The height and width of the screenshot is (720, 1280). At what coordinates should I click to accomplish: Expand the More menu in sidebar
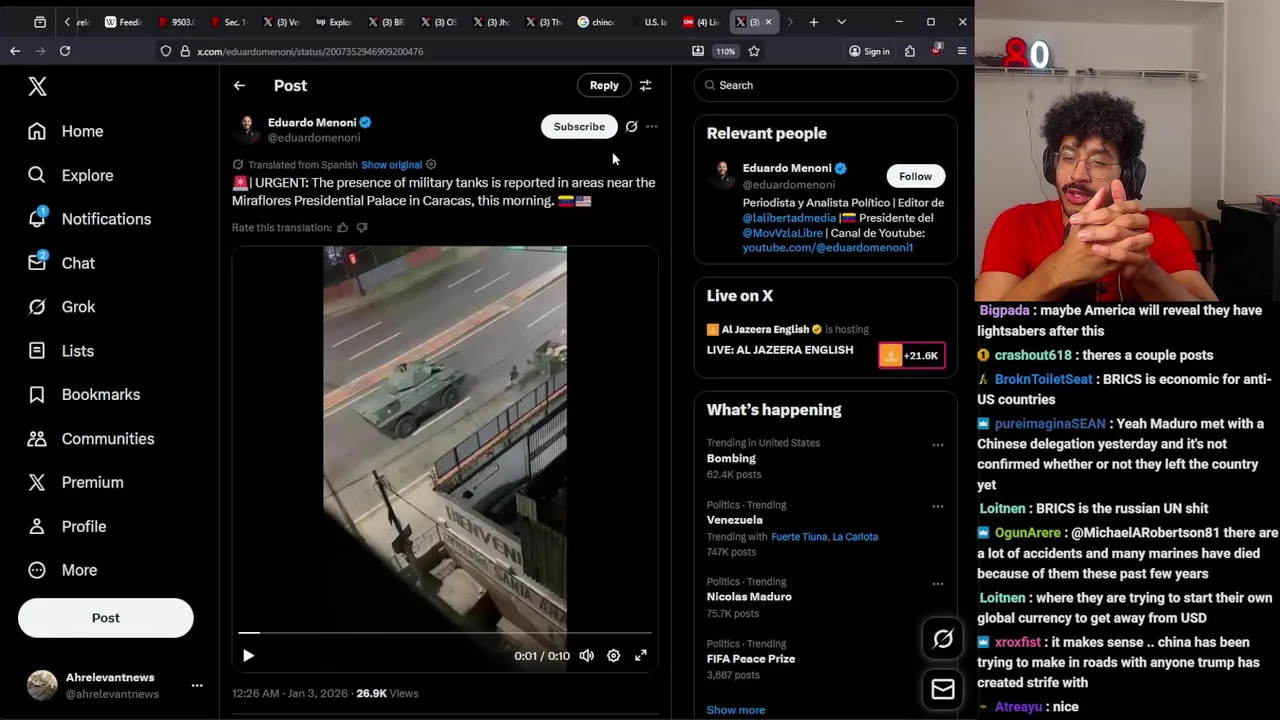point(63,570)
